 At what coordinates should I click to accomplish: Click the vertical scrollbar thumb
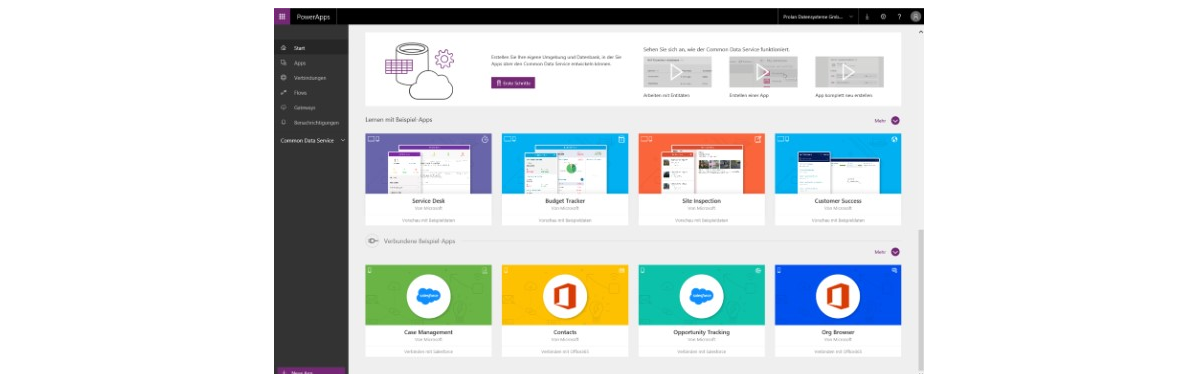tap(920, 301)
